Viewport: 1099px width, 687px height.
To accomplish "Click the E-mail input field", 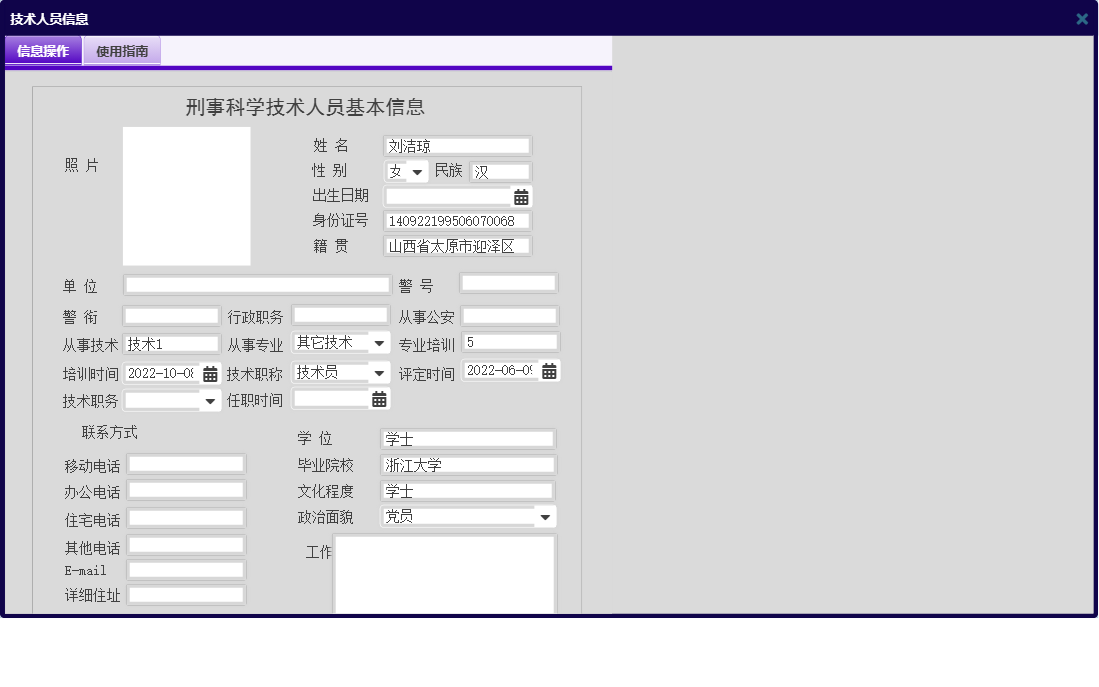I will pos(186,569).
